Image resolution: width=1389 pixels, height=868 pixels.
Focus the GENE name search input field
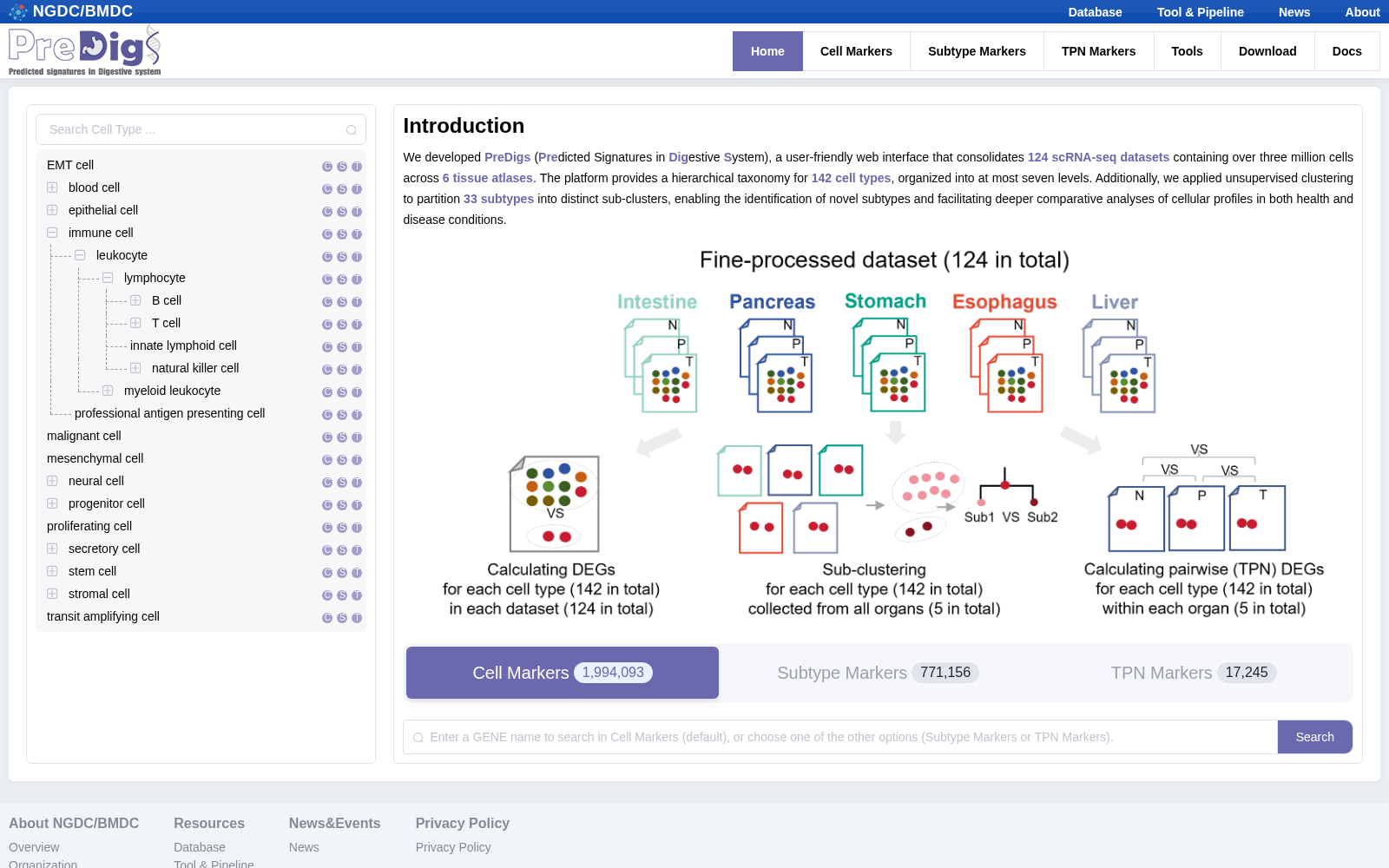click(840, 737)
